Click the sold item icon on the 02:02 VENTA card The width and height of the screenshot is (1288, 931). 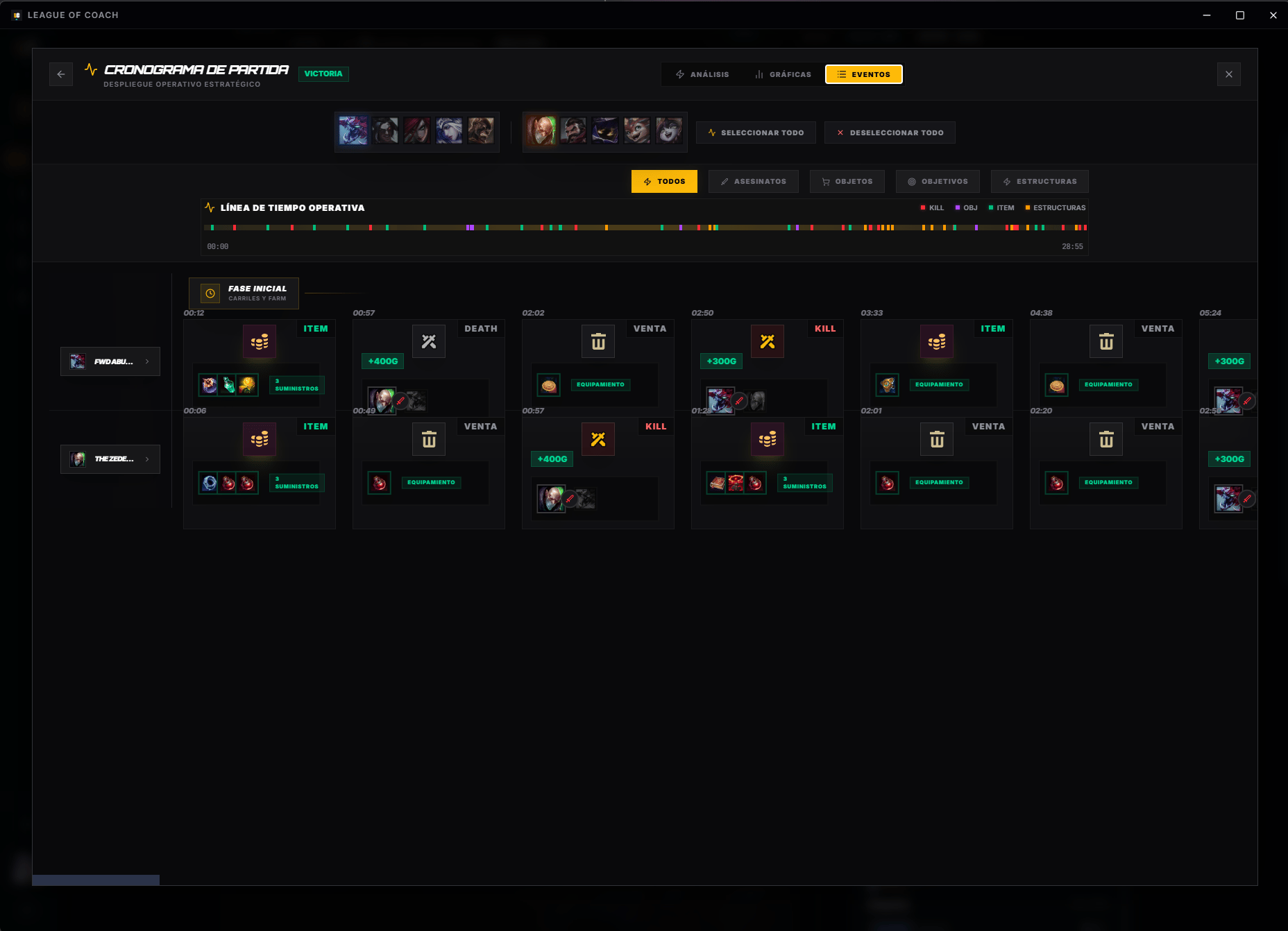549,385
